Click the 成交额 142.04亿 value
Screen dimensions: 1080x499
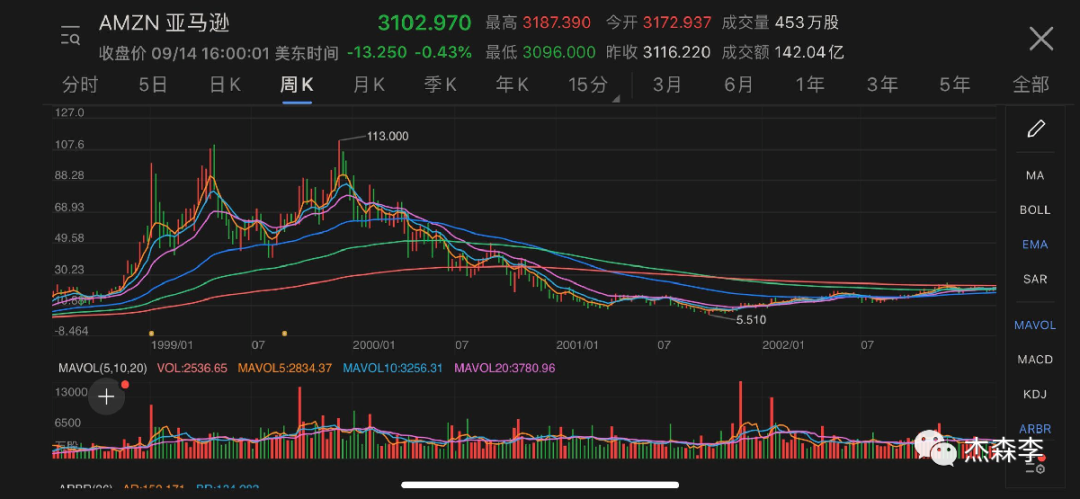[x=782, y=52]
